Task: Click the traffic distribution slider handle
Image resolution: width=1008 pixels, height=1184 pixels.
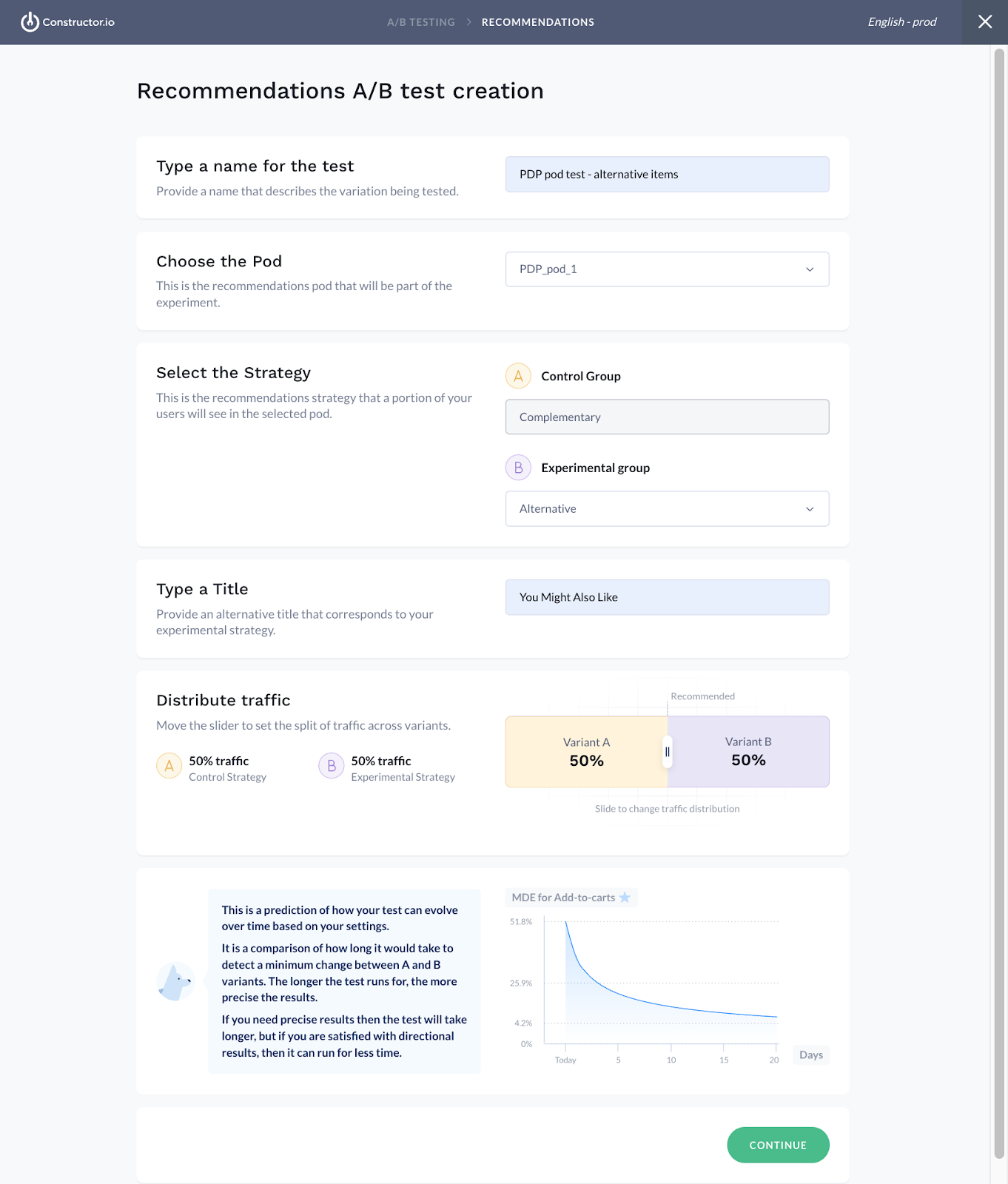Action: click(x=667, y=751)
